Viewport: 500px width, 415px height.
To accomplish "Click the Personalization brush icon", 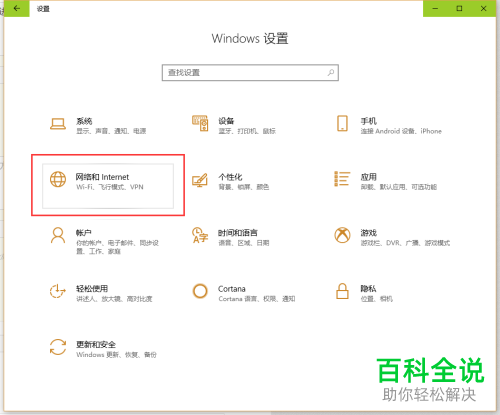I will click(200, 180).
